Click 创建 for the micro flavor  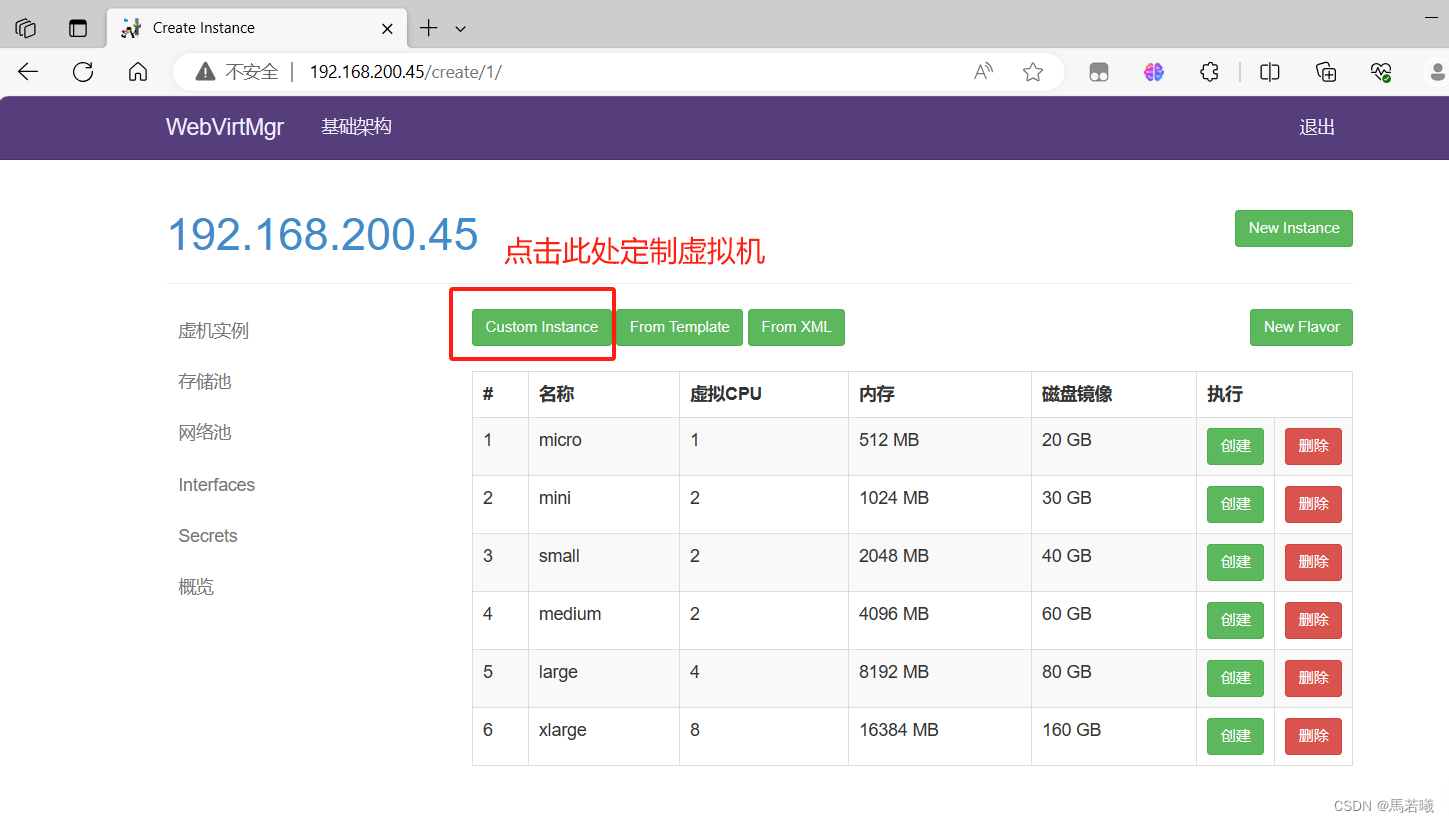(1236, 446)
